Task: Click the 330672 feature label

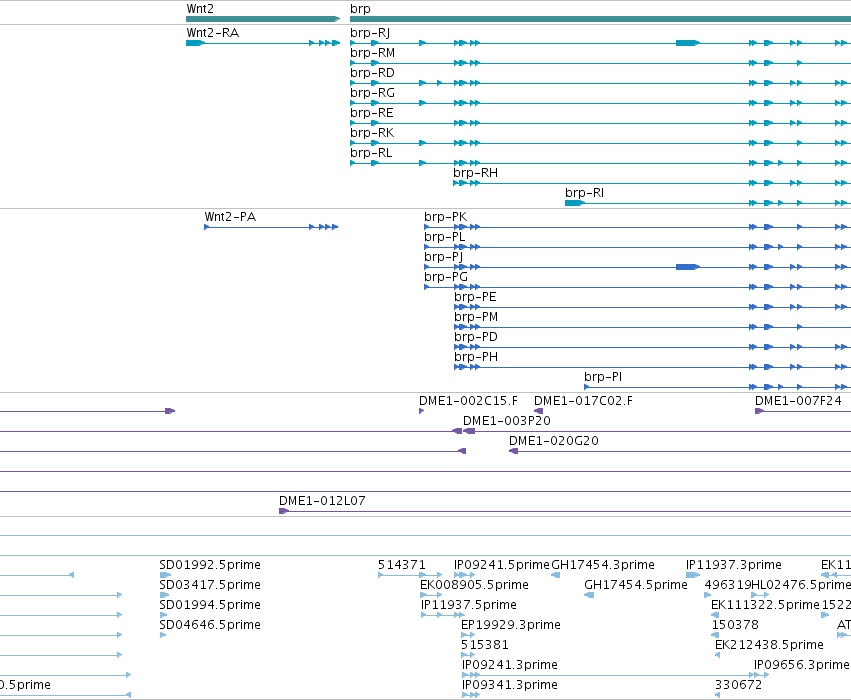Action: (x=739, y=685)
